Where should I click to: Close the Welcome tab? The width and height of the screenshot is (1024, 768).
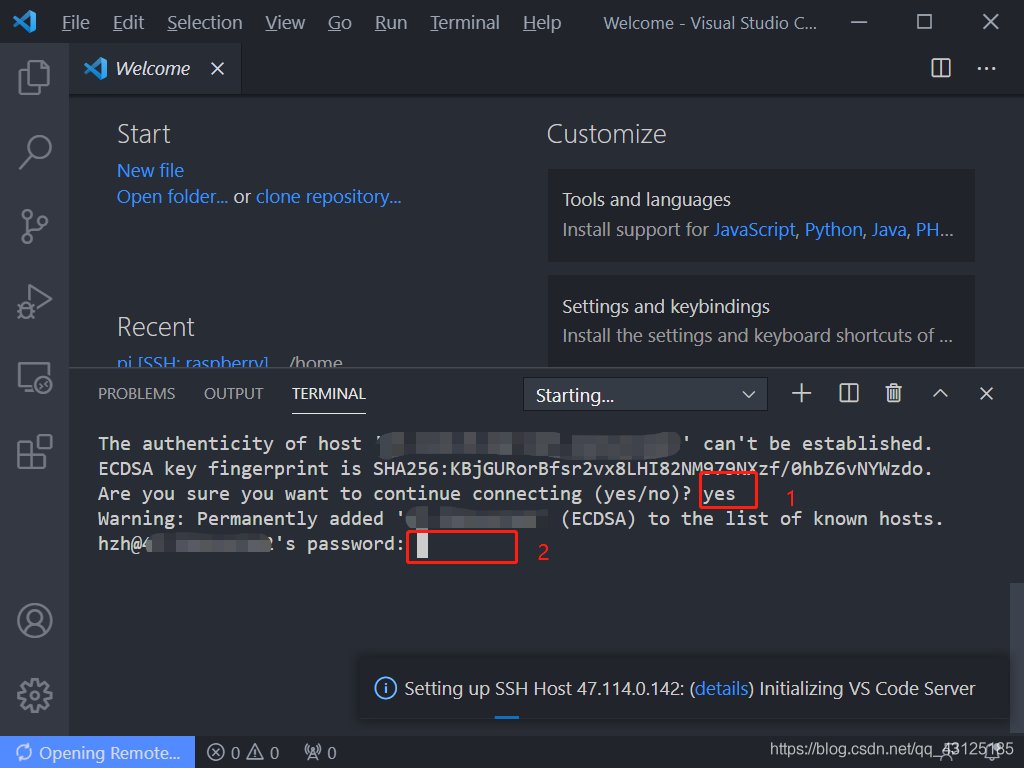217,69
